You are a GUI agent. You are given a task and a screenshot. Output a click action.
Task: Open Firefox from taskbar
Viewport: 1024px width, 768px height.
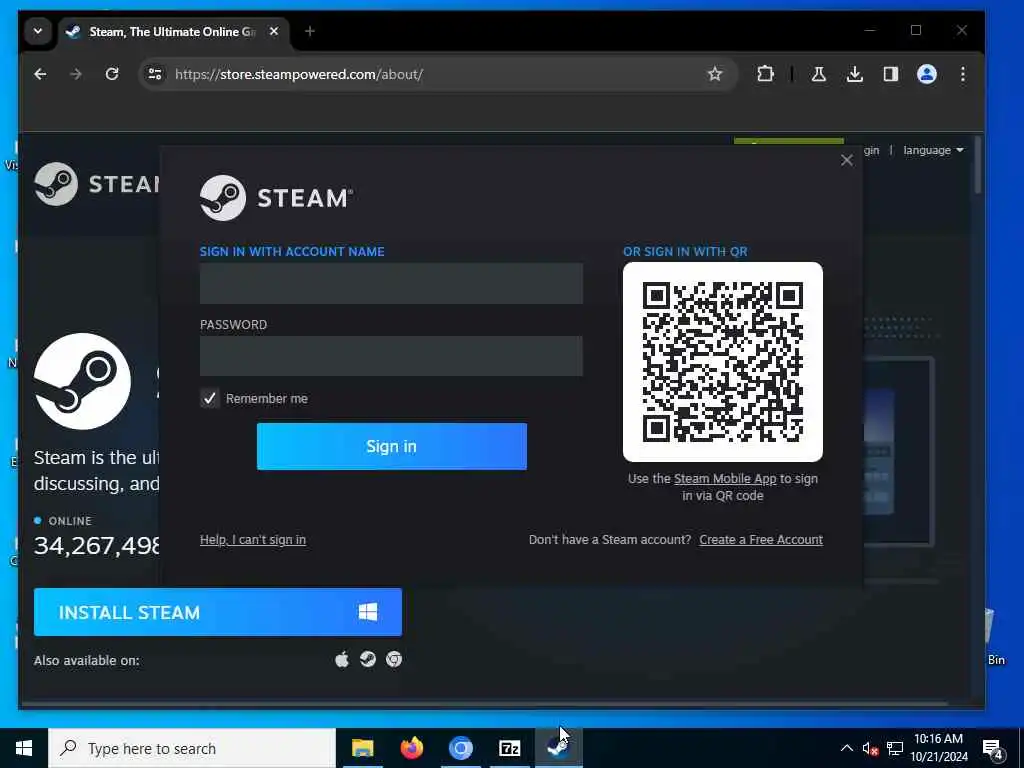(x=411, y=748)
